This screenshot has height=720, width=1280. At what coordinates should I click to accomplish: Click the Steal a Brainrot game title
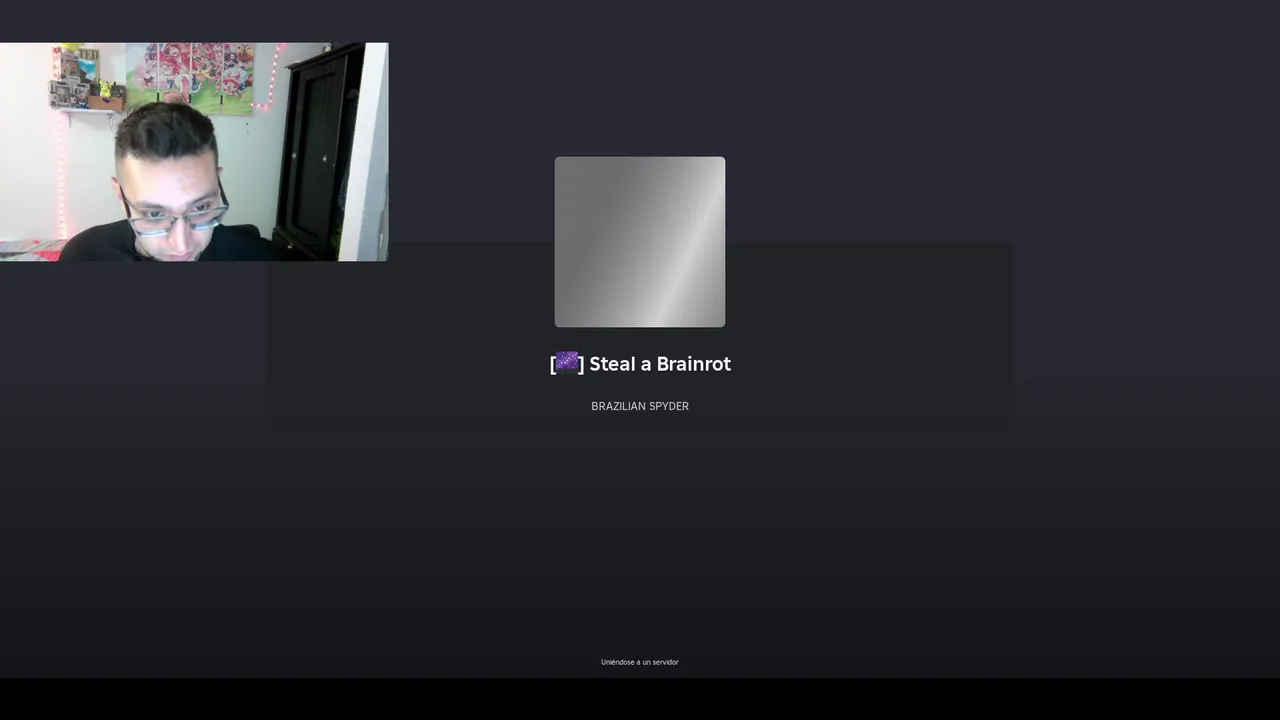coord(640,364)
